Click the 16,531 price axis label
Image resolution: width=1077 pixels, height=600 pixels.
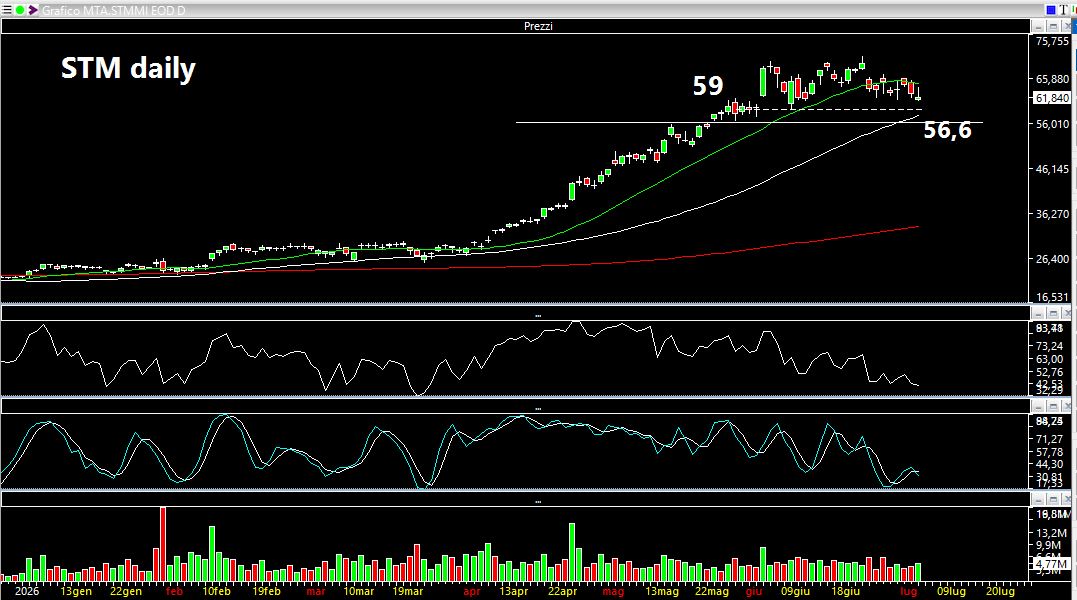point(1052,297)
